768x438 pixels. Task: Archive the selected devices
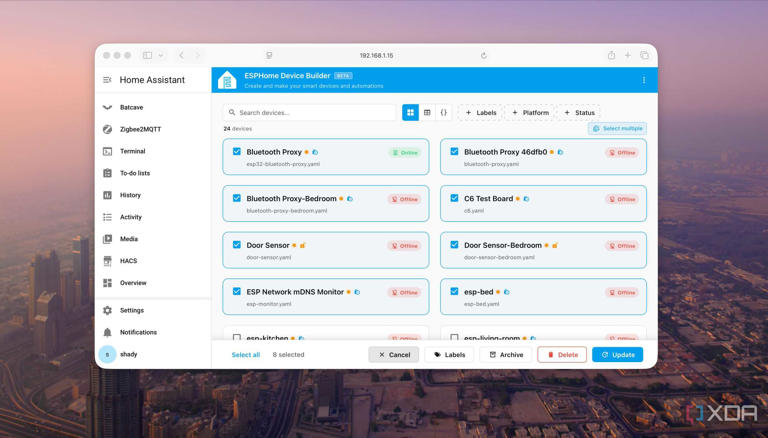click(506, 355)
